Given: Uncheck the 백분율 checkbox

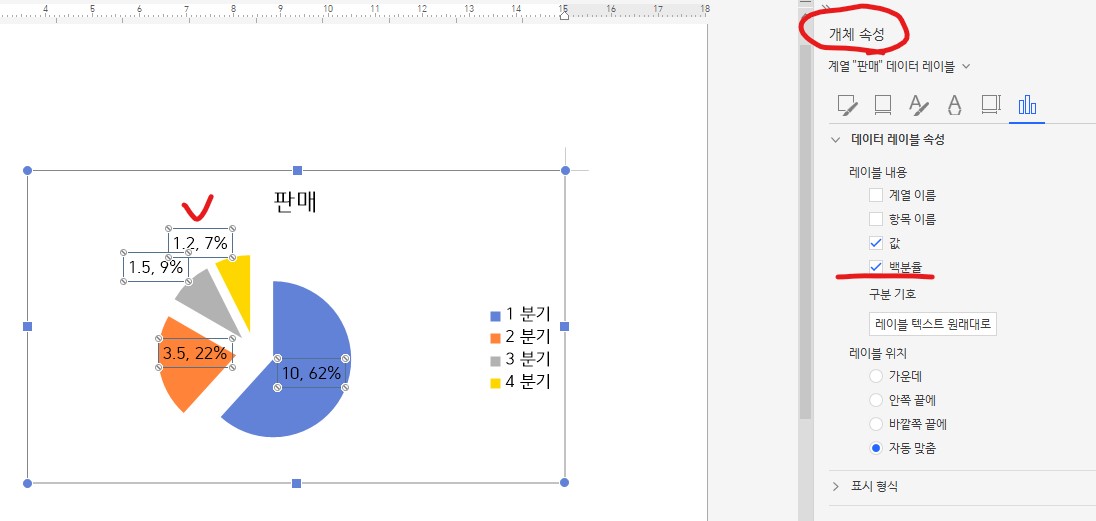Looking at the screenshot, I should (x=876, y=266).
